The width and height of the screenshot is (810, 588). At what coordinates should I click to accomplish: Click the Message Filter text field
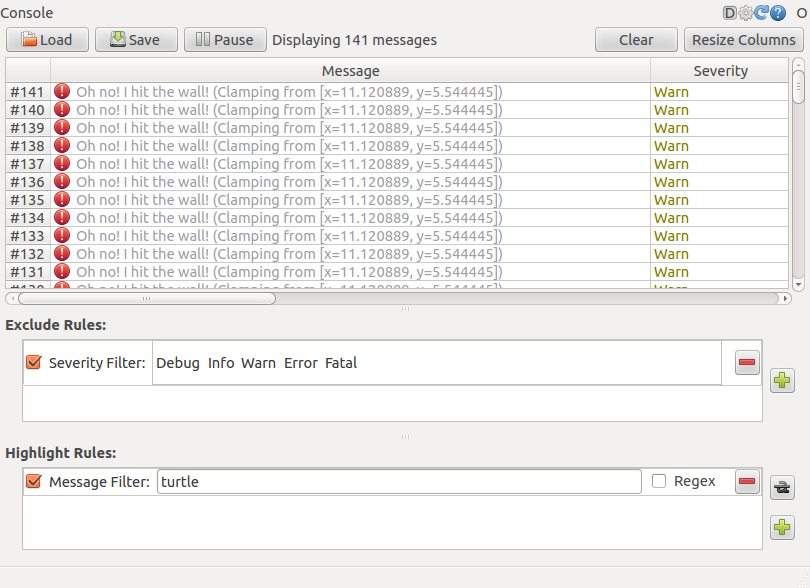pyautogui.click(x=398, y=482)
